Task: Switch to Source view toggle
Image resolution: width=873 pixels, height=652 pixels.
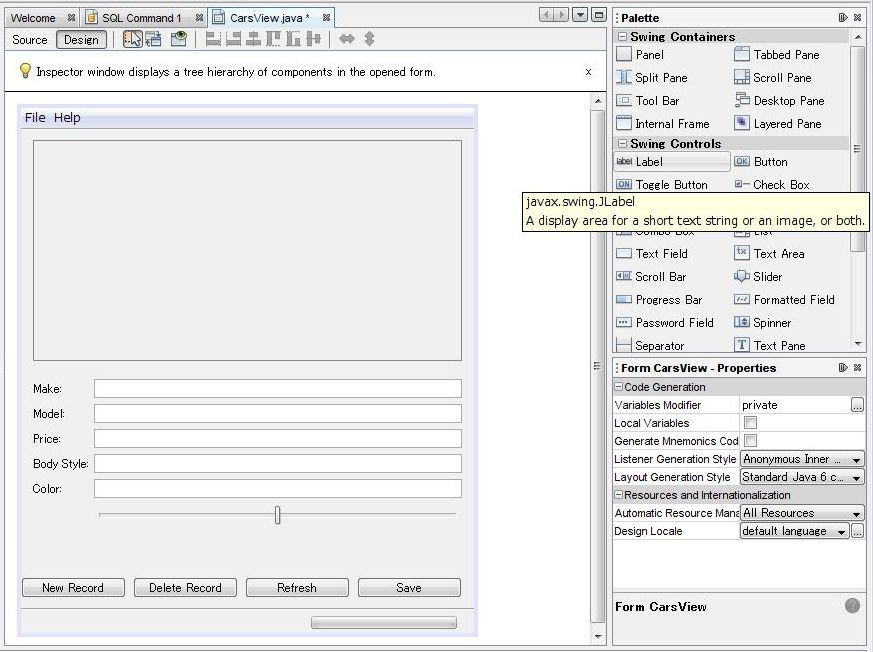Action: pyautogui.click(x=30, y=40)
